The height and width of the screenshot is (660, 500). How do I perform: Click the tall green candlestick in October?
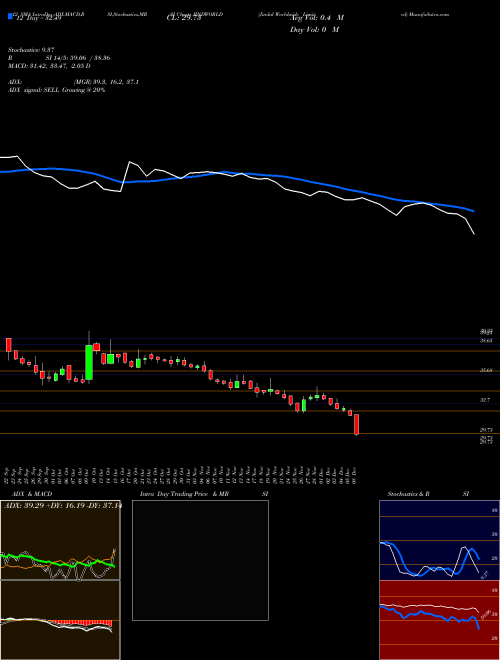click(89, 362)
